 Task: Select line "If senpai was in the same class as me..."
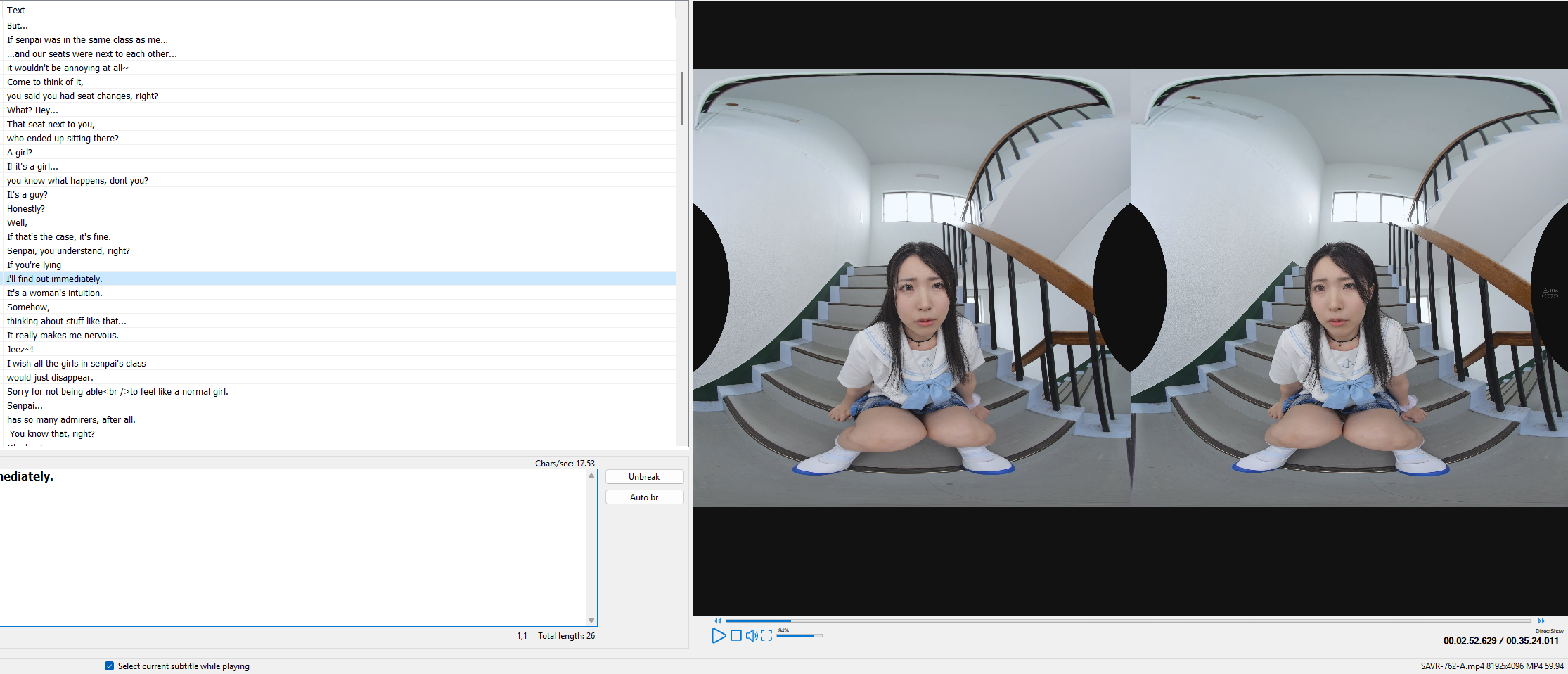tap(339, 40)
